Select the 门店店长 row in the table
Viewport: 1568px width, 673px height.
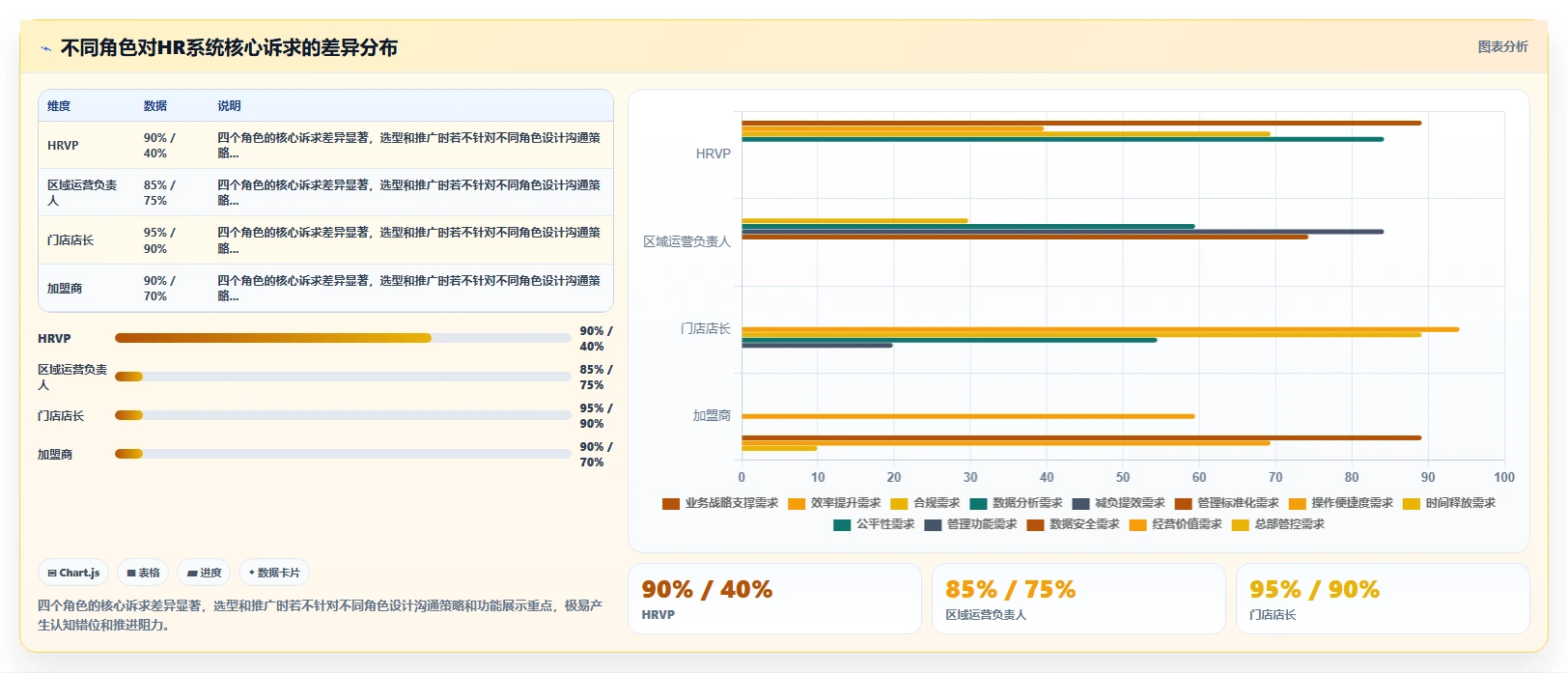coord(325,240)
